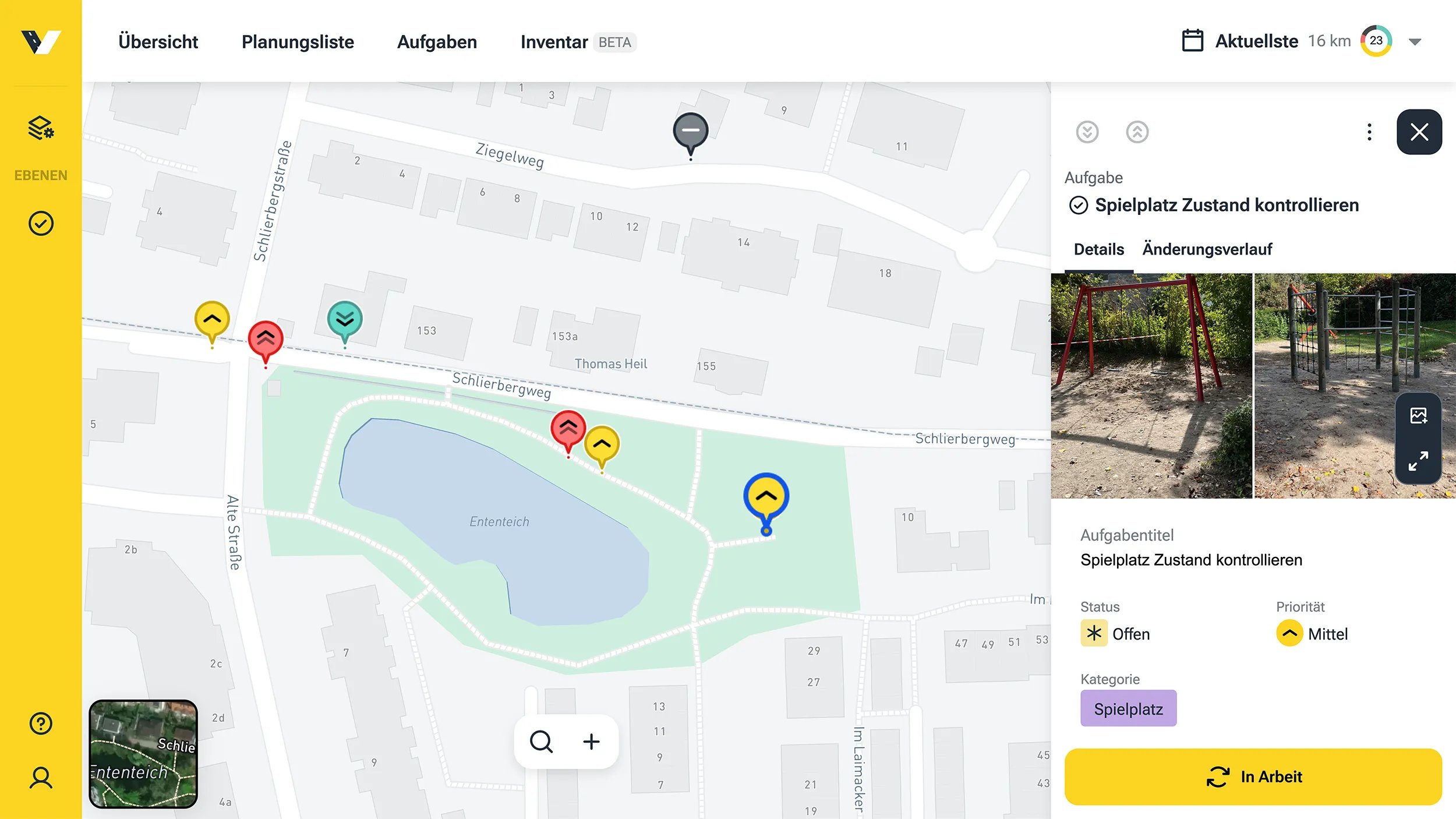
Task: Go to the next task with the down chevron
Action: (x=1087, y=132)
